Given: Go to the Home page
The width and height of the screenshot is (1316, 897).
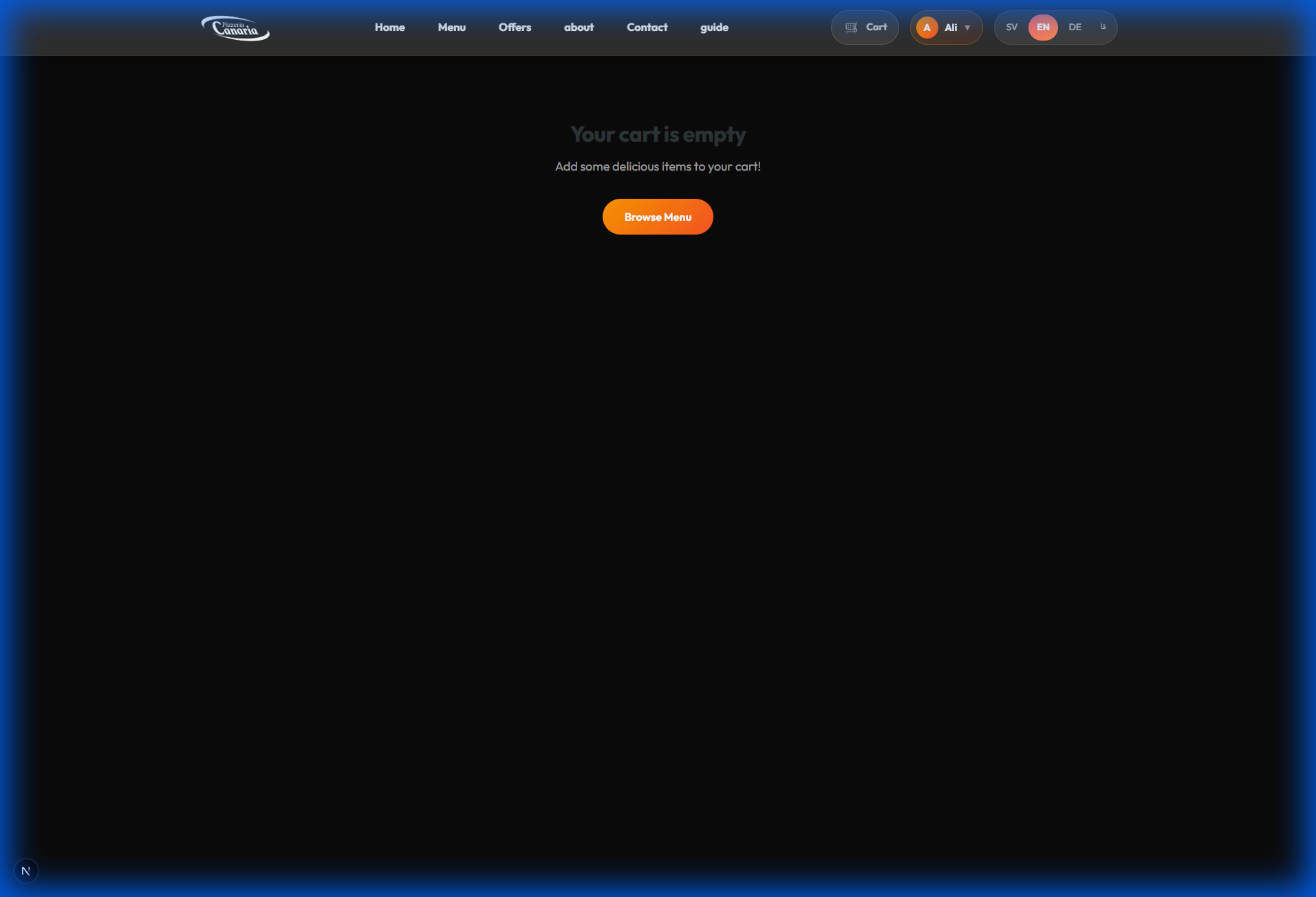Looking at the screenshot, I should pos(389,28).
